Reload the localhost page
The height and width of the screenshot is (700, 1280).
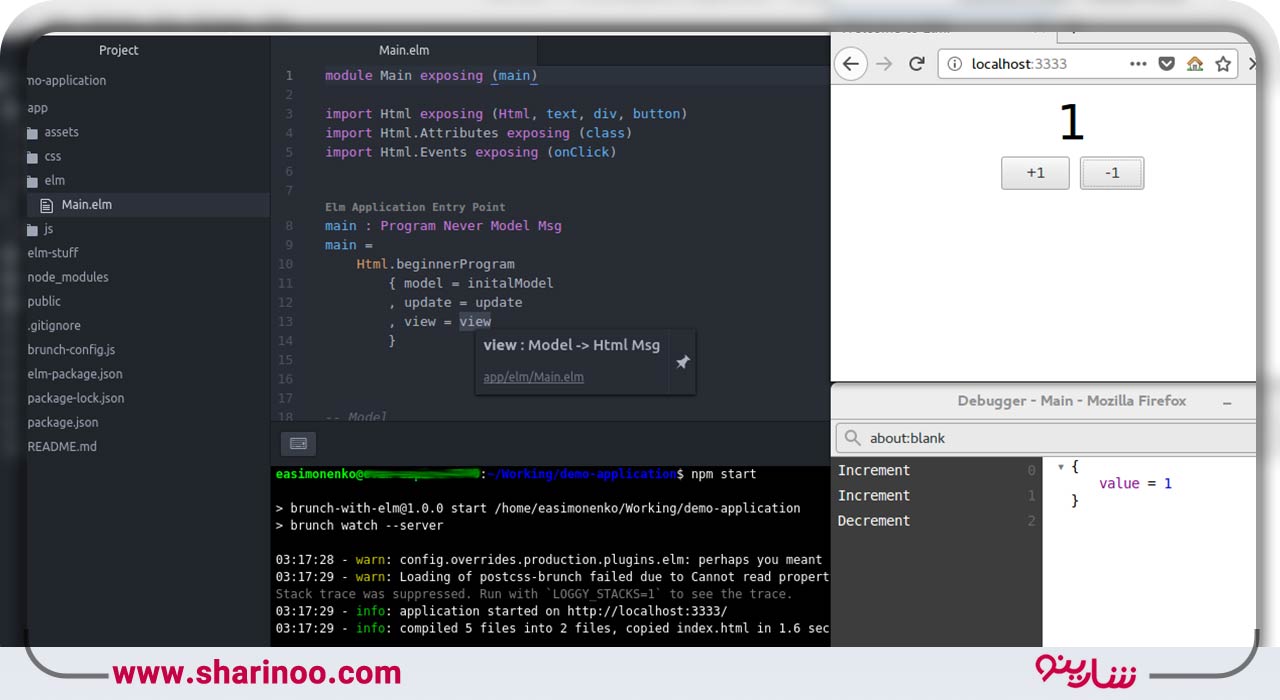[x=916, y=64]
